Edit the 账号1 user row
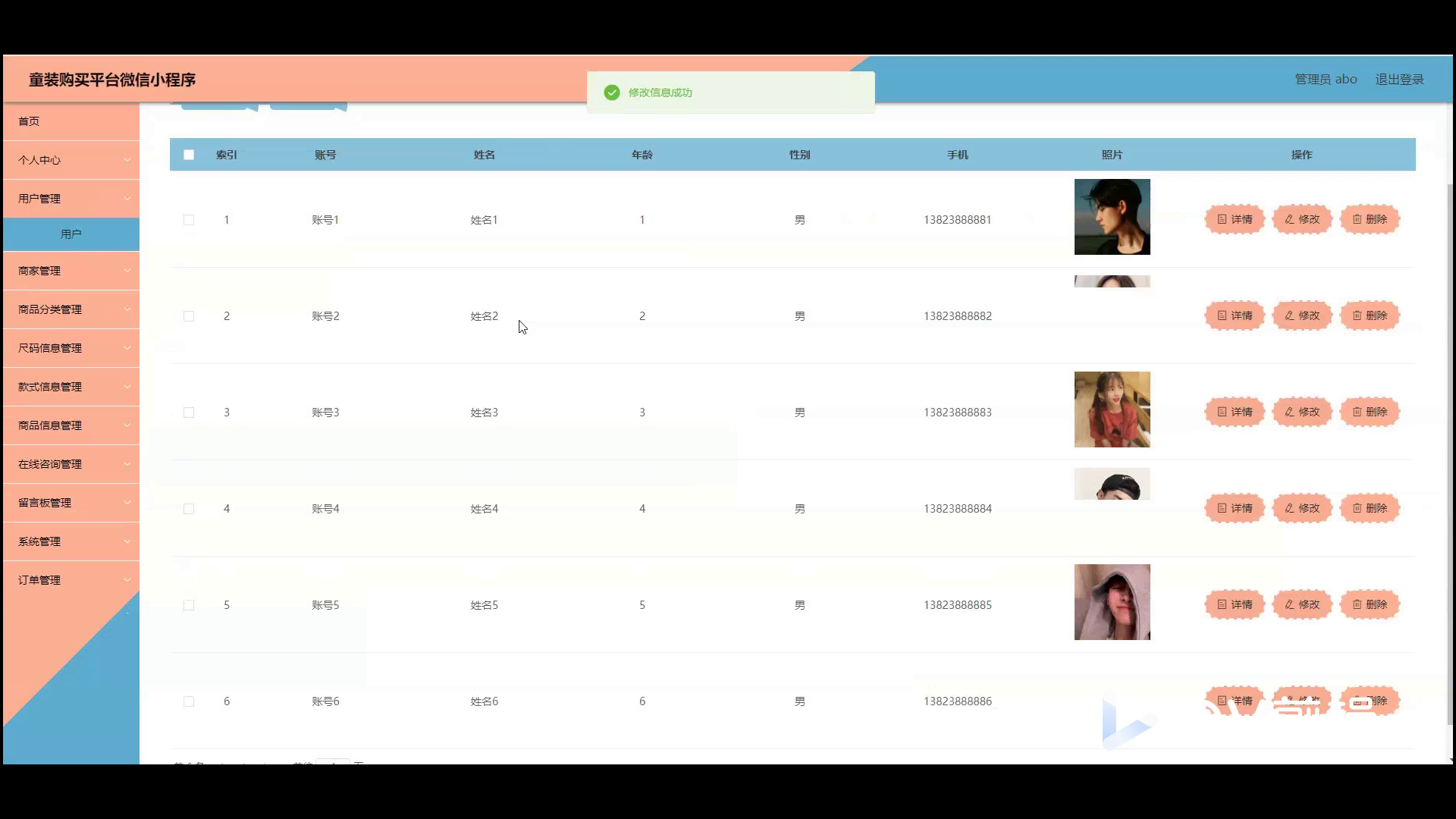 [x=1302, y=219]
